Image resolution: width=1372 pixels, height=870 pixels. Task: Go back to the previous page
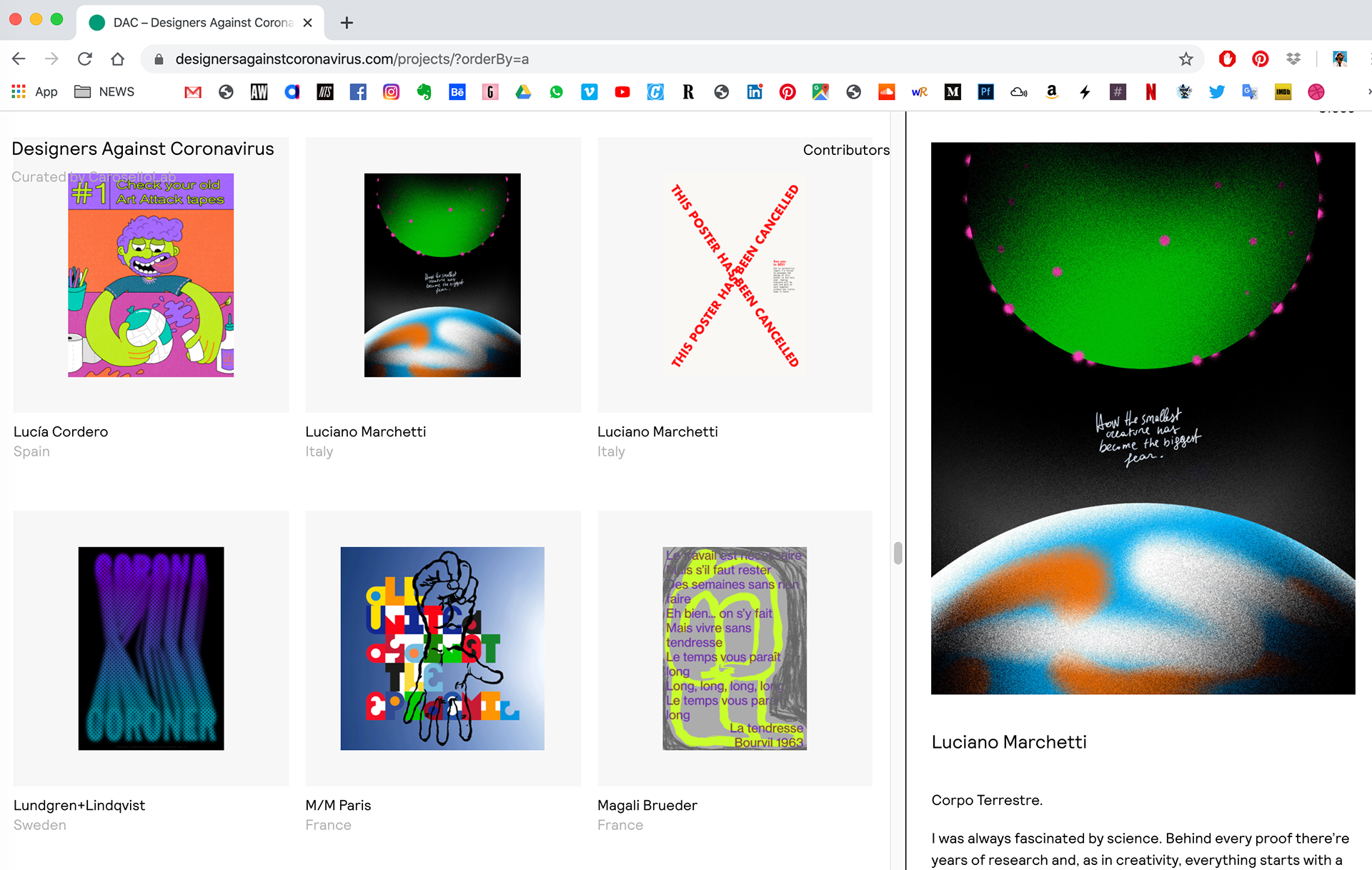point(19,59)
